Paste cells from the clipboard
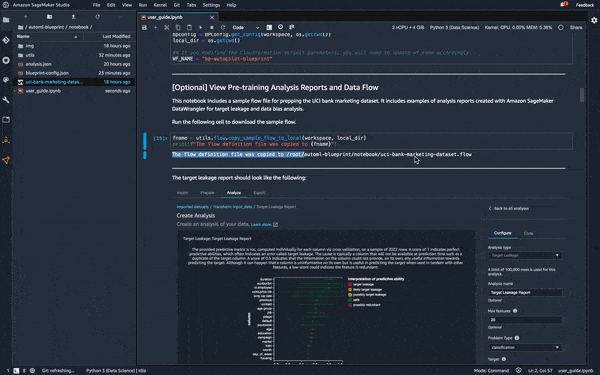 pos(189,28)
